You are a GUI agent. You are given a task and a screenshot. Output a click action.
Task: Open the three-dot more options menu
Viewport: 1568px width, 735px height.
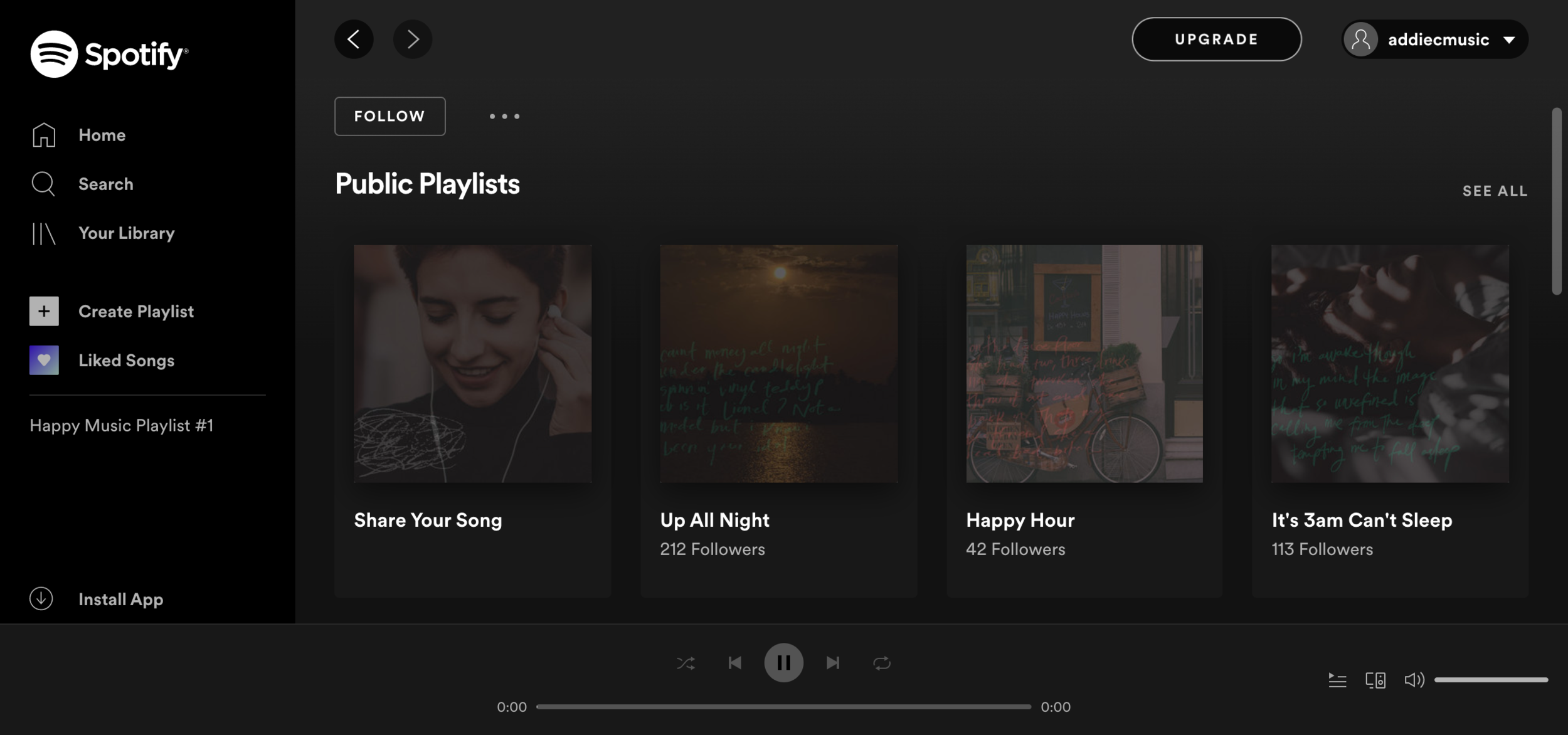click(504, 116)
